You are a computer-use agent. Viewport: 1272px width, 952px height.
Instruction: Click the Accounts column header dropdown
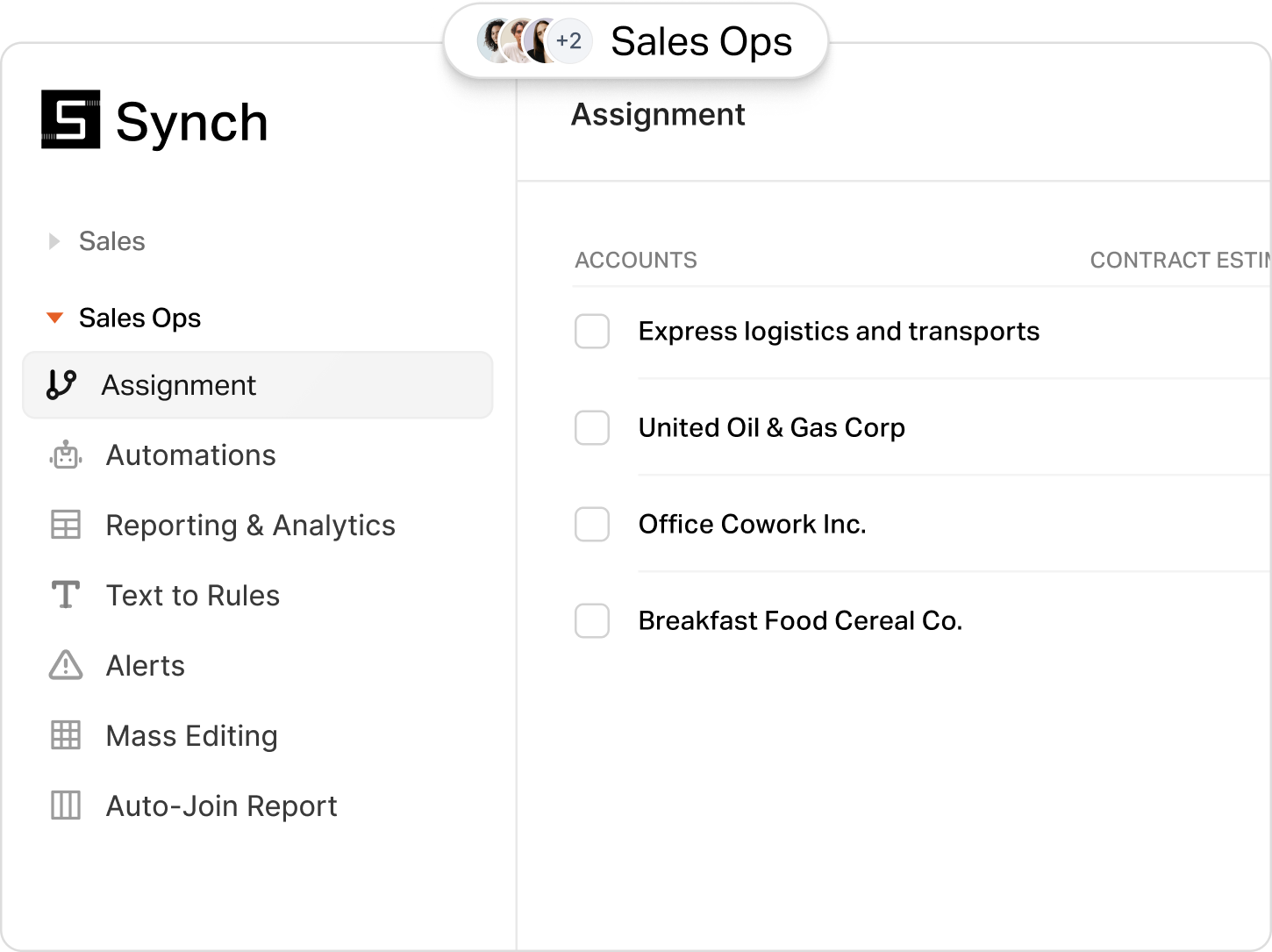tap(636, 260)
